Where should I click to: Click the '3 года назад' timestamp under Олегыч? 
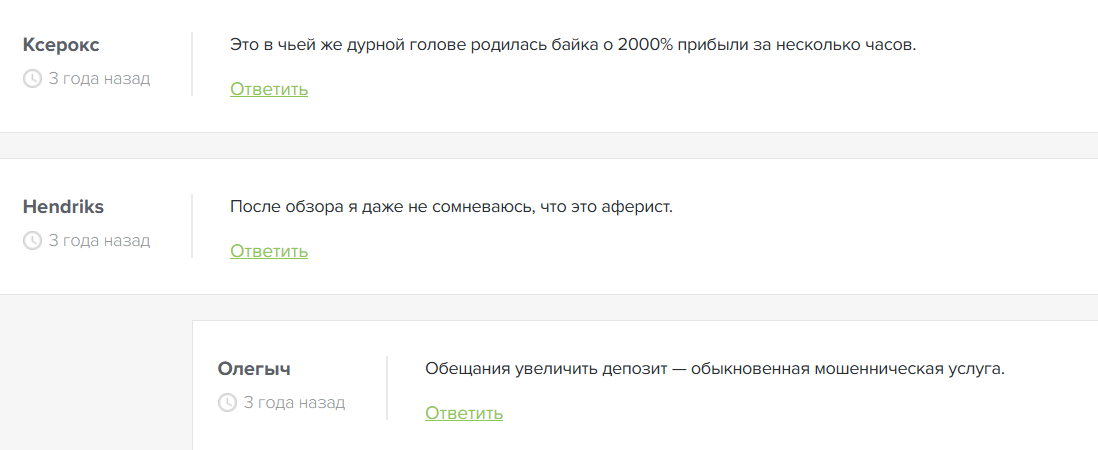point(294,402)
